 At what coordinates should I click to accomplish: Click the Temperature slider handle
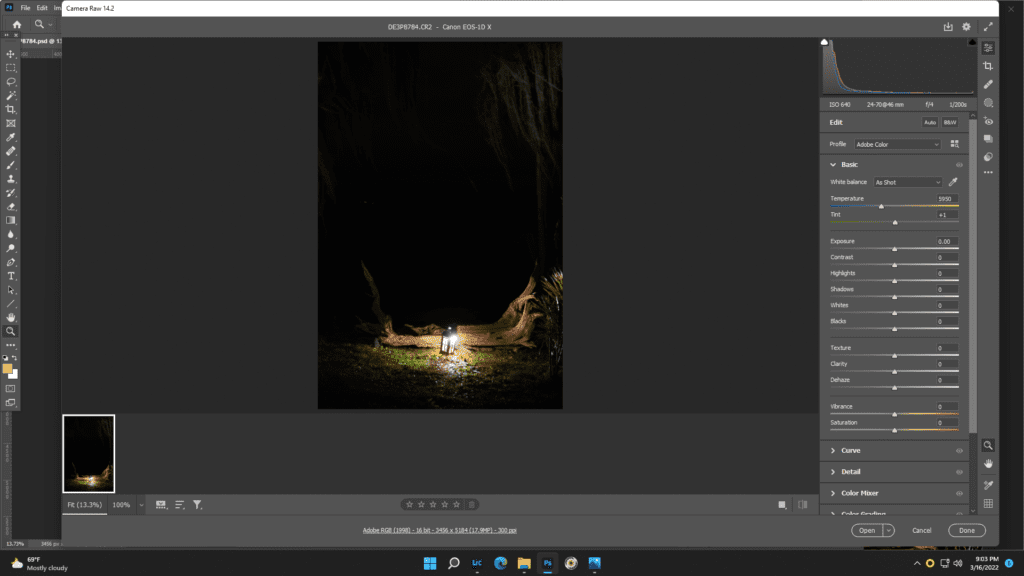click(881, 206)
